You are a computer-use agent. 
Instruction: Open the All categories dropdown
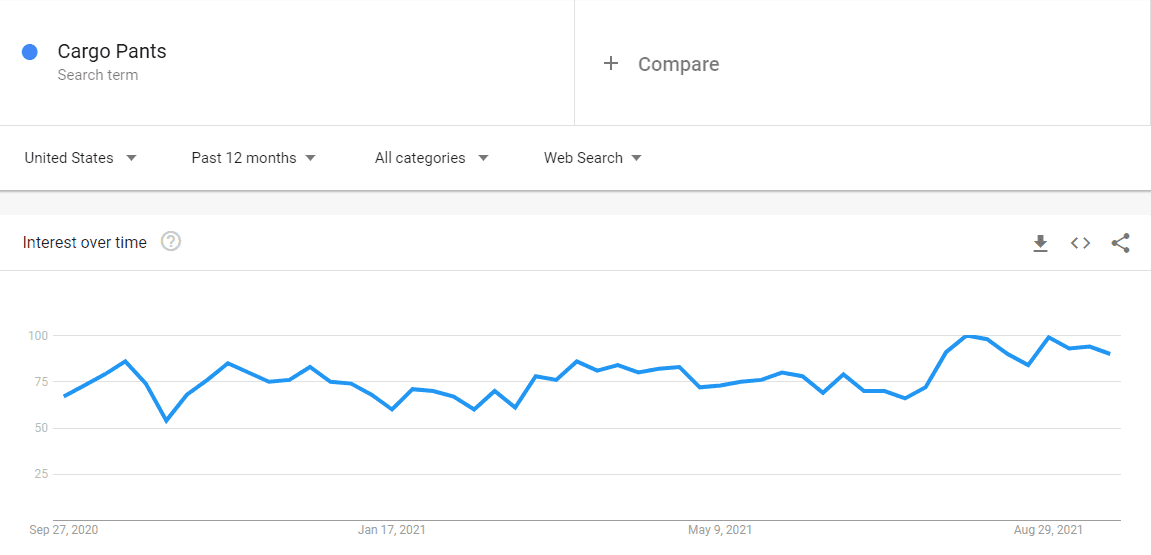tap(432, 158)
